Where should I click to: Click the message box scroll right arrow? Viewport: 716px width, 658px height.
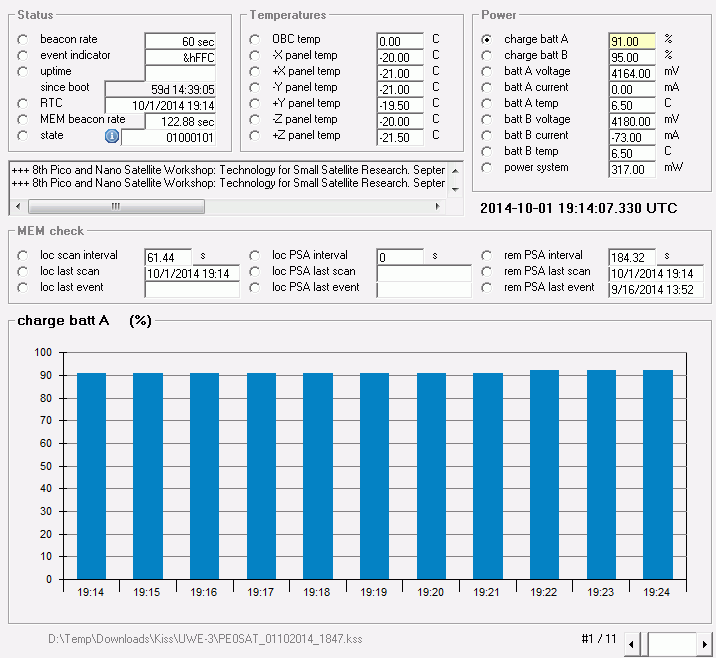click(437, 206)
